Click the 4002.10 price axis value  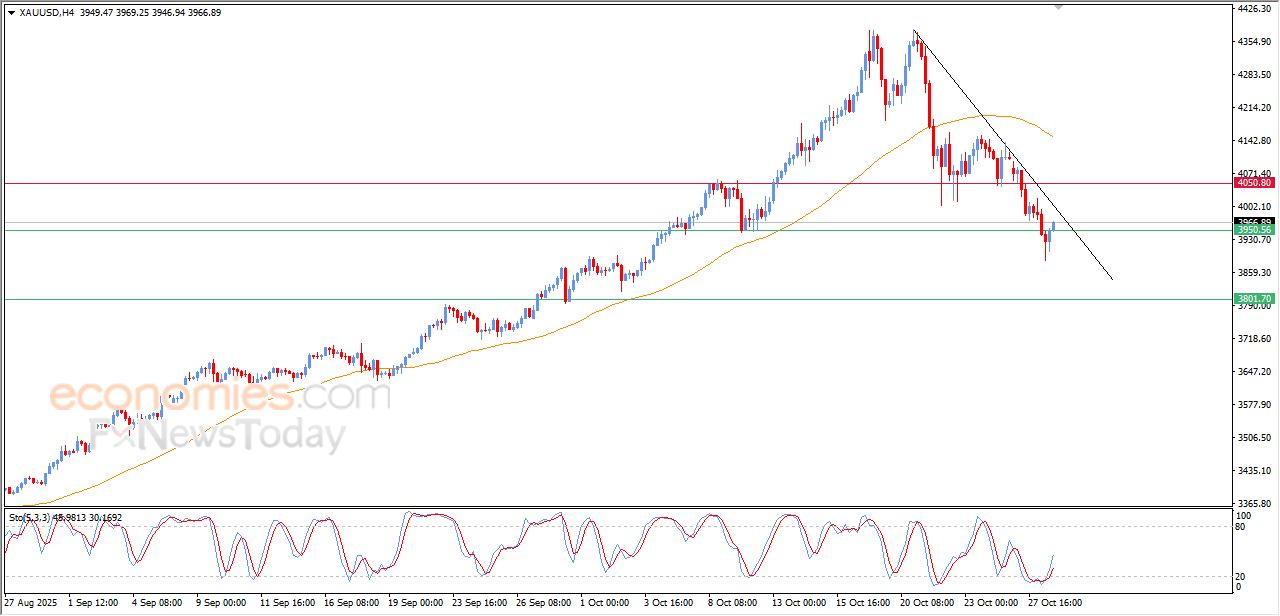(1253, 206)
